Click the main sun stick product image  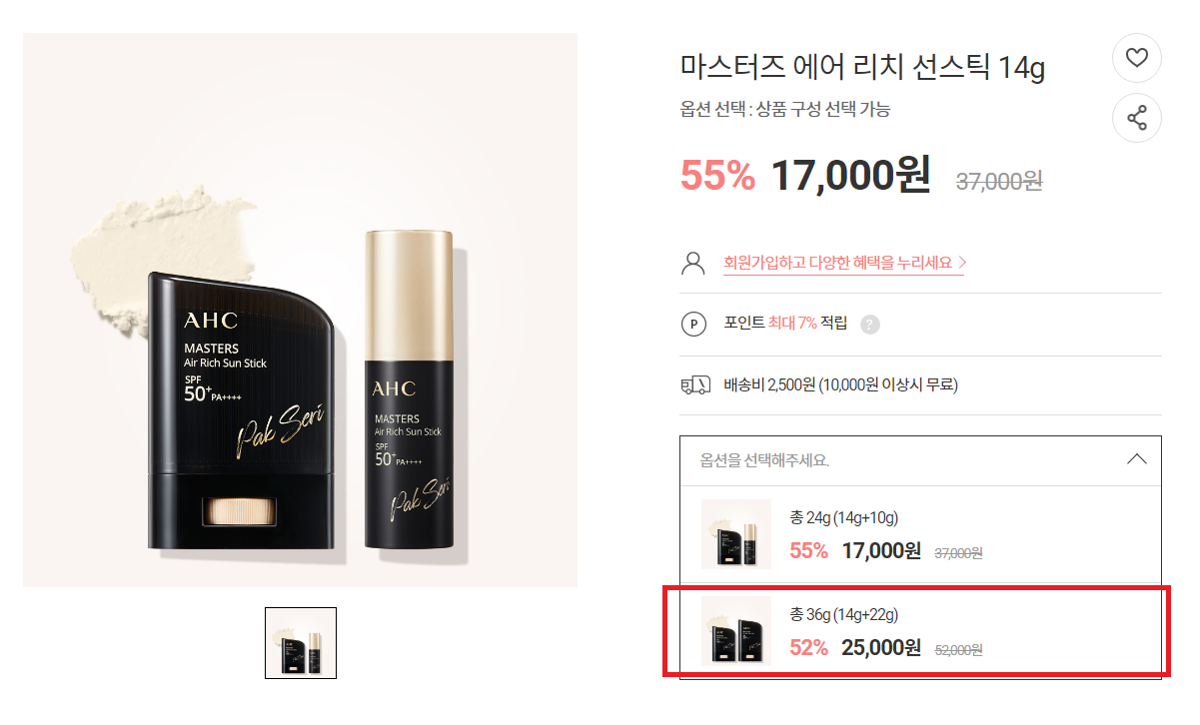click(x=300, y=310)
